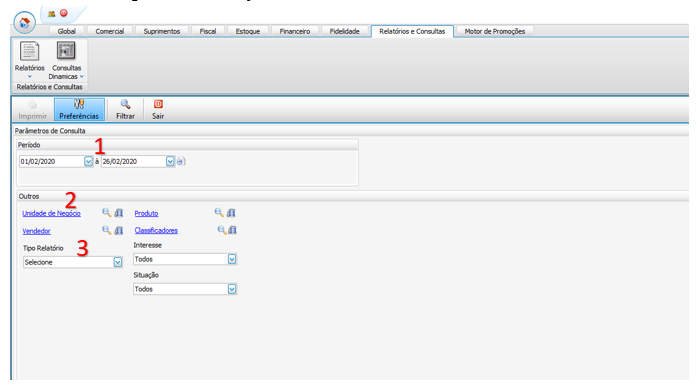The width and height of the screenshot is (700, 385).
Task: Click the binoculars icon for Unidade de Negócio
Action: (x=119, y=213)
